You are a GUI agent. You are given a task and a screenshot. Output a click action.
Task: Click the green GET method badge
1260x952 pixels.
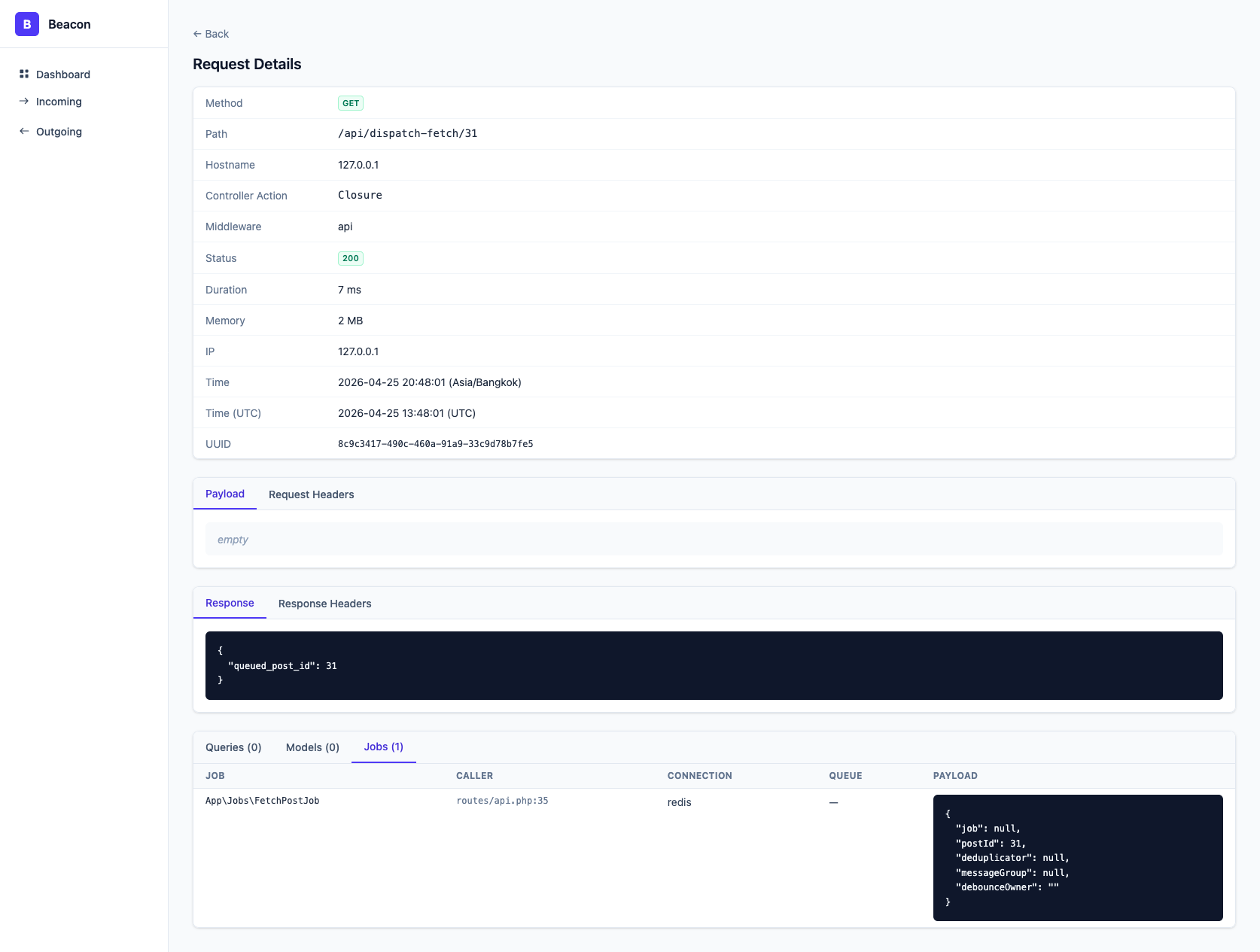point(350,103)
